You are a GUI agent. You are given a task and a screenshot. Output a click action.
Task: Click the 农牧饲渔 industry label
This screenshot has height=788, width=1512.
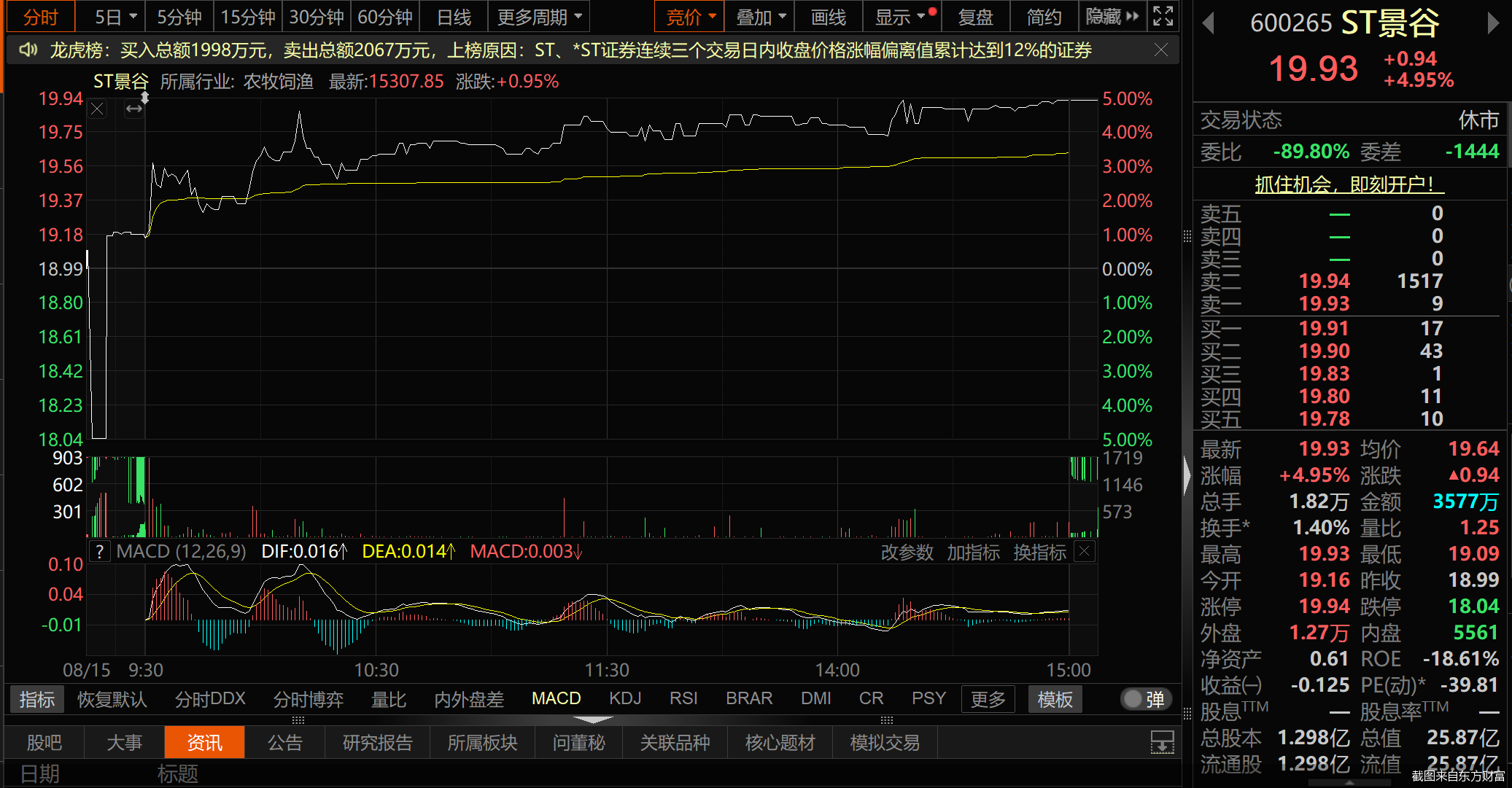click(278, 82)
